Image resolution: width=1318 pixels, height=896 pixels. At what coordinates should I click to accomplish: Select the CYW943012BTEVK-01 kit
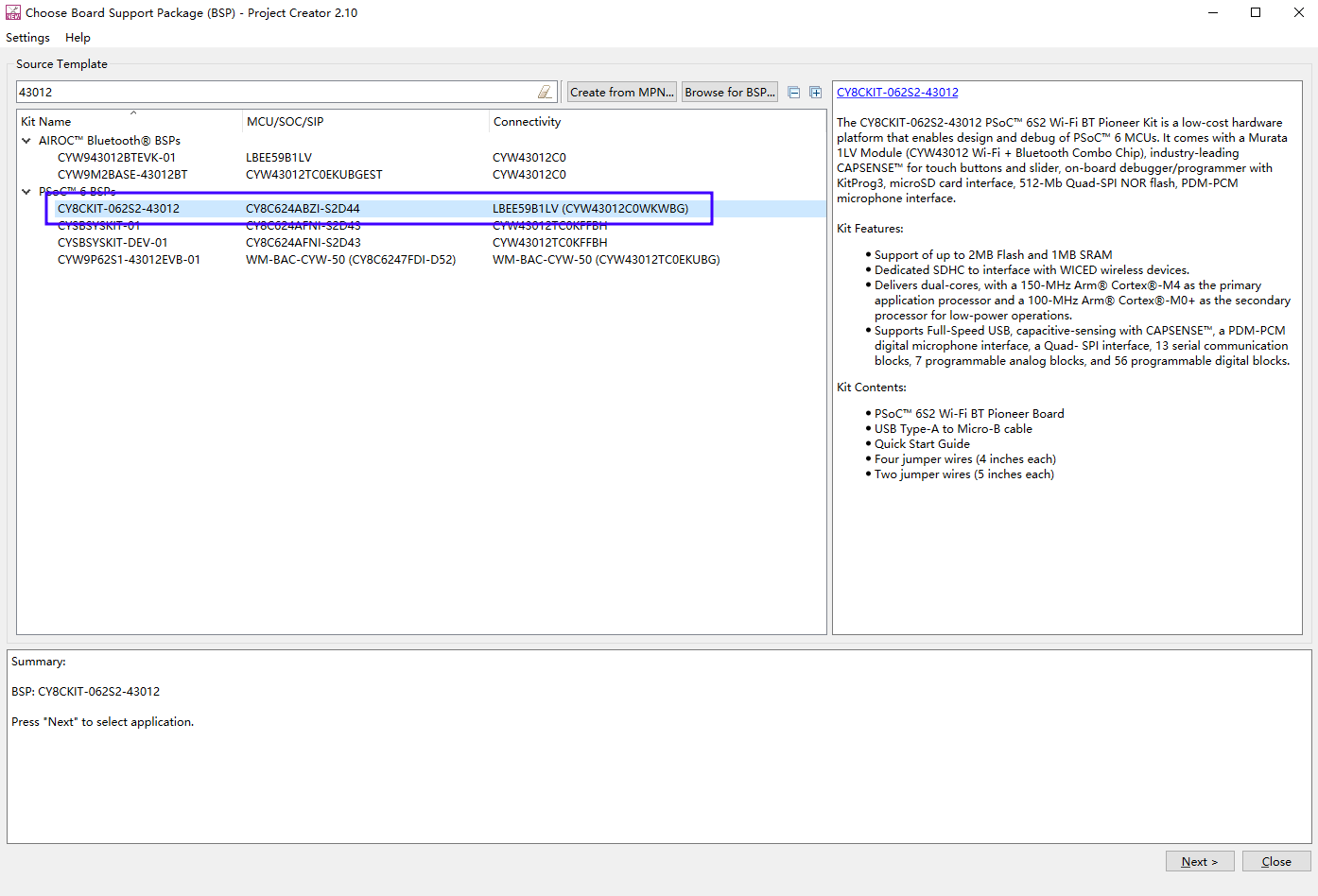[x=116, y=157]
